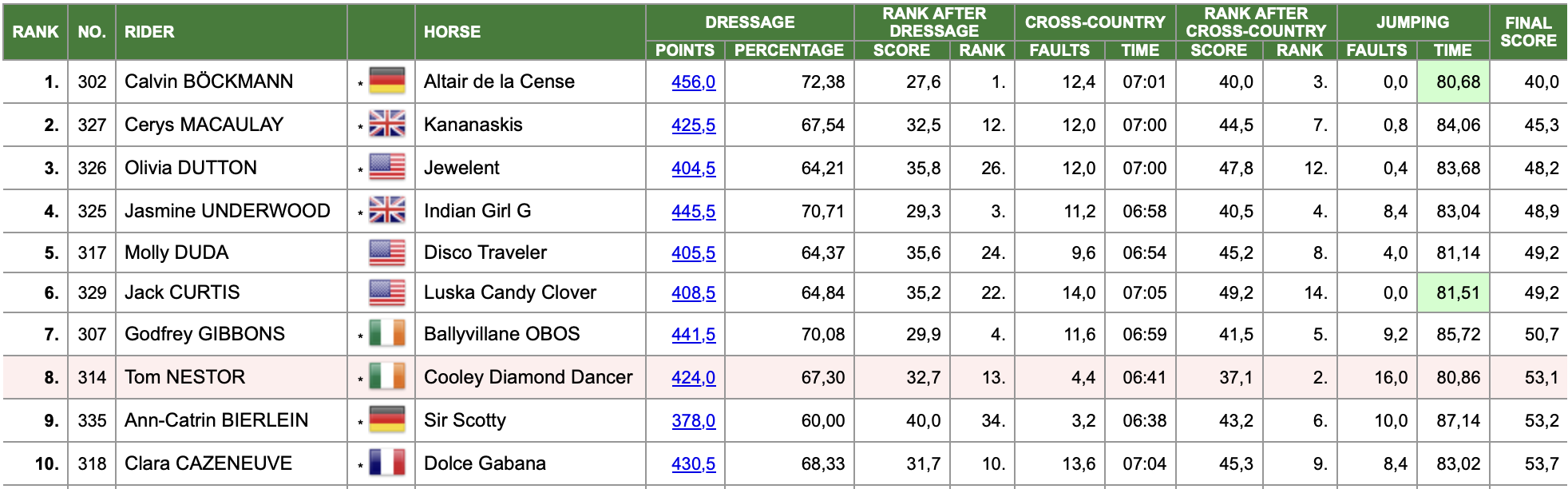Click the US flag next to Jack CURTIS

(387, 292)
